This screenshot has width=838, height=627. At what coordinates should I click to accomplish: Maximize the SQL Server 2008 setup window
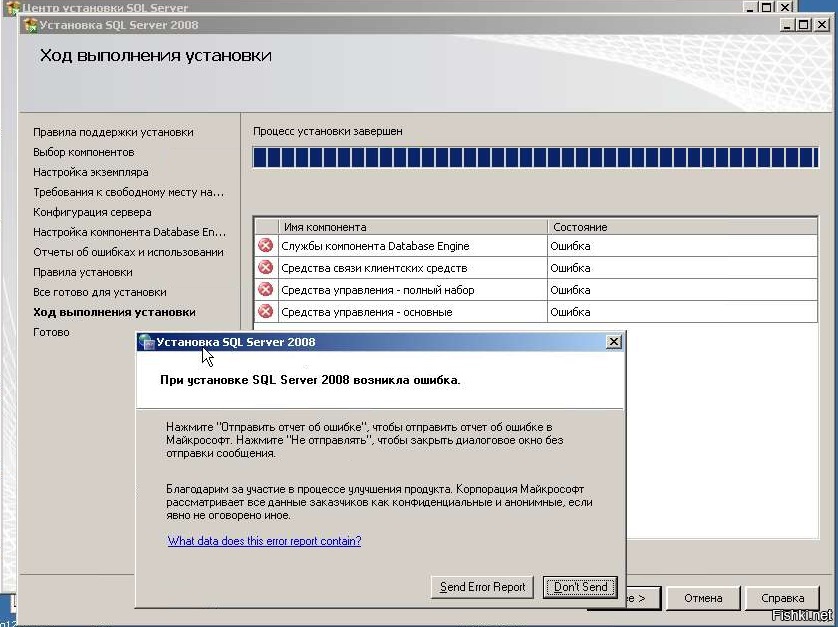(x=803, y=25)
